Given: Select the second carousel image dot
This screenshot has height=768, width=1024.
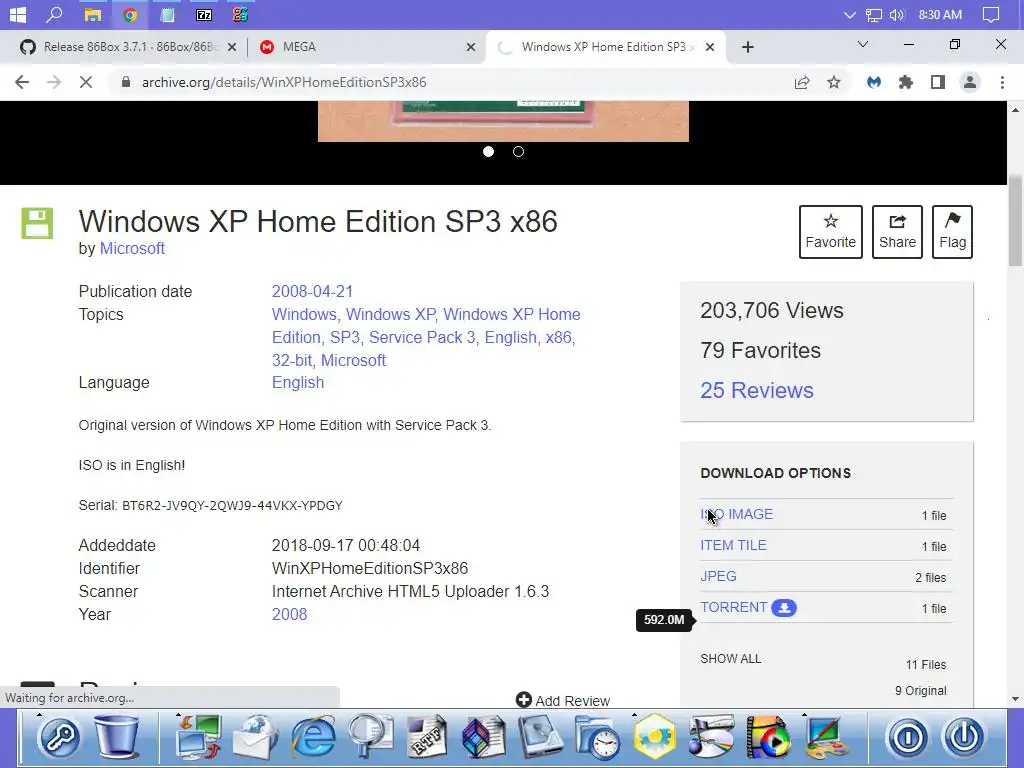Looking at the screenshot, I should pyautogui.click(x=519, y=152).
